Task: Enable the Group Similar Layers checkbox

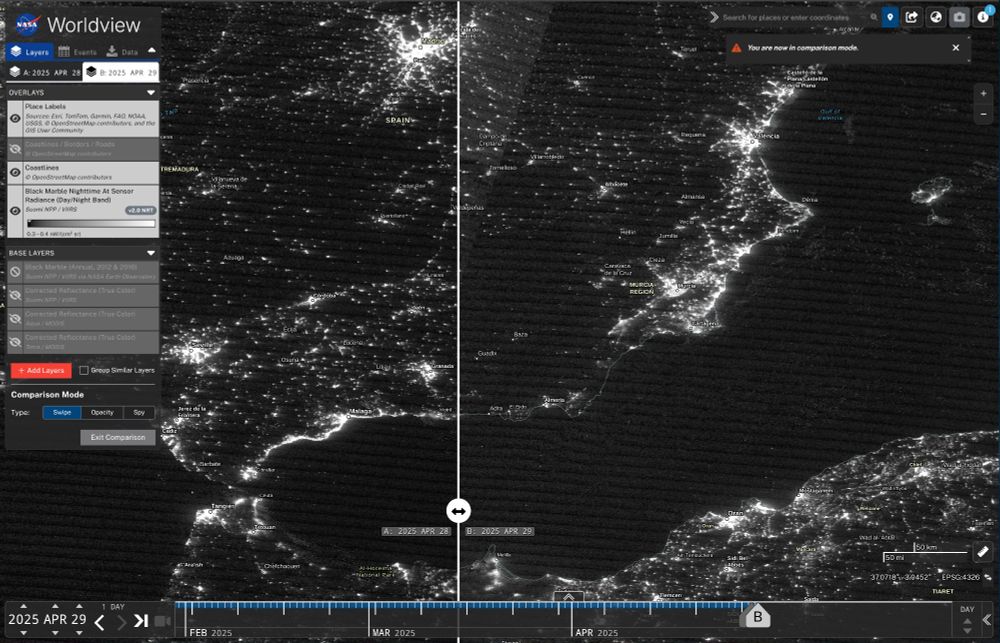Action: click(x=84, y=370)
